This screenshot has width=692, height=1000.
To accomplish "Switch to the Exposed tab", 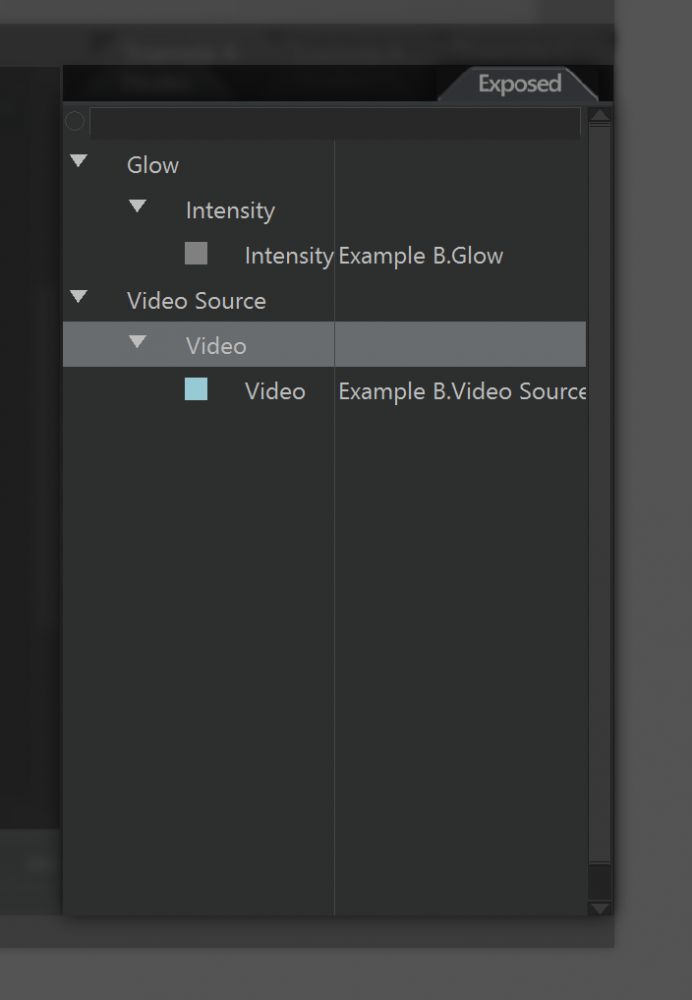I will pyautogui.click(x=519, y=84).
